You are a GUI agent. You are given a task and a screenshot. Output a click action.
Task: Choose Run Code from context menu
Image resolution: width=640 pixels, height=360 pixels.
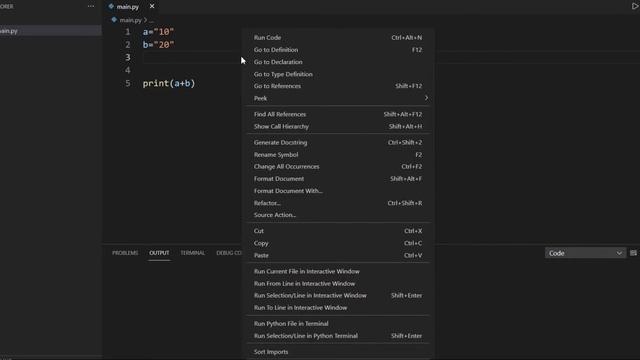(338, 38)
